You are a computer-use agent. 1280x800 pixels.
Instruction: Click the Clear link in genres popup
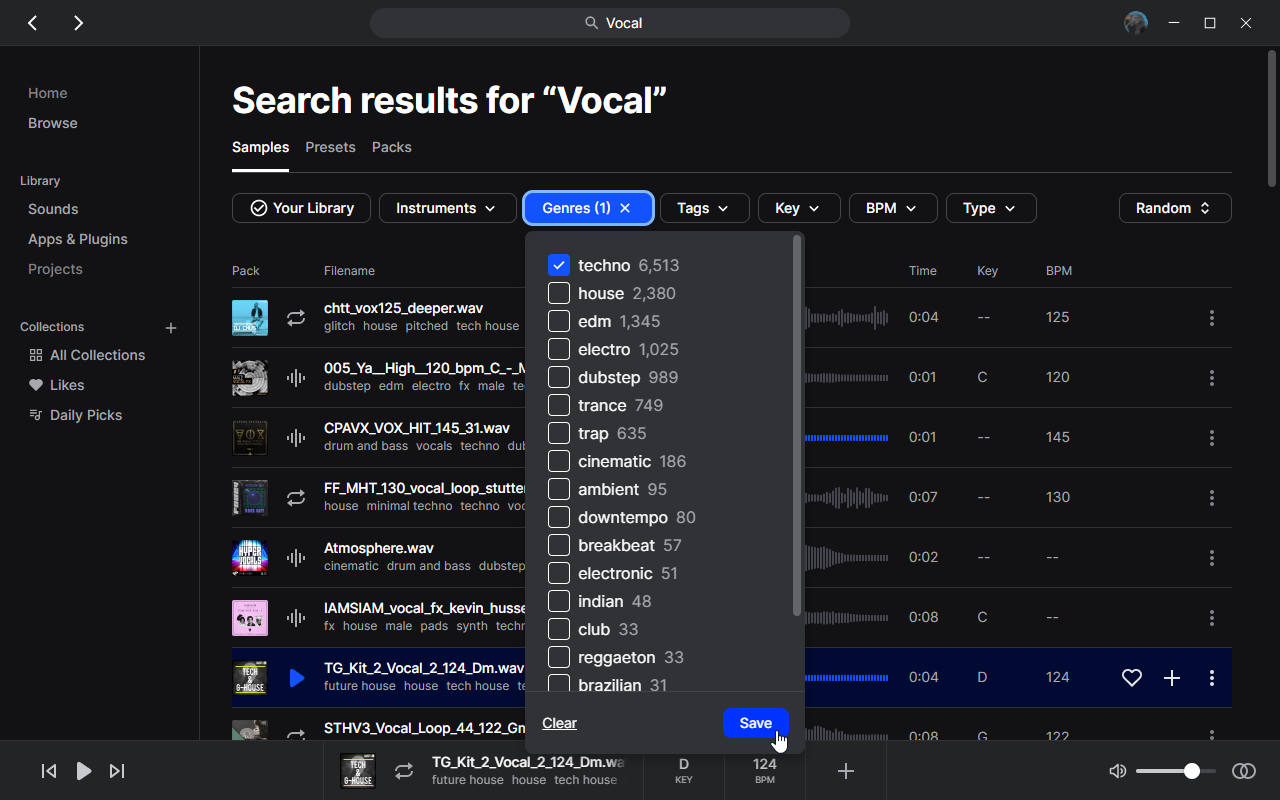559,723
